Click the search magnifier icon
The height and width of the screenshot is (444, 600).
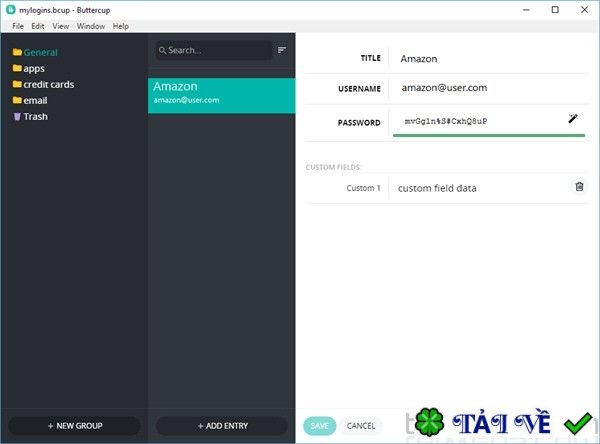pos(162,50)
